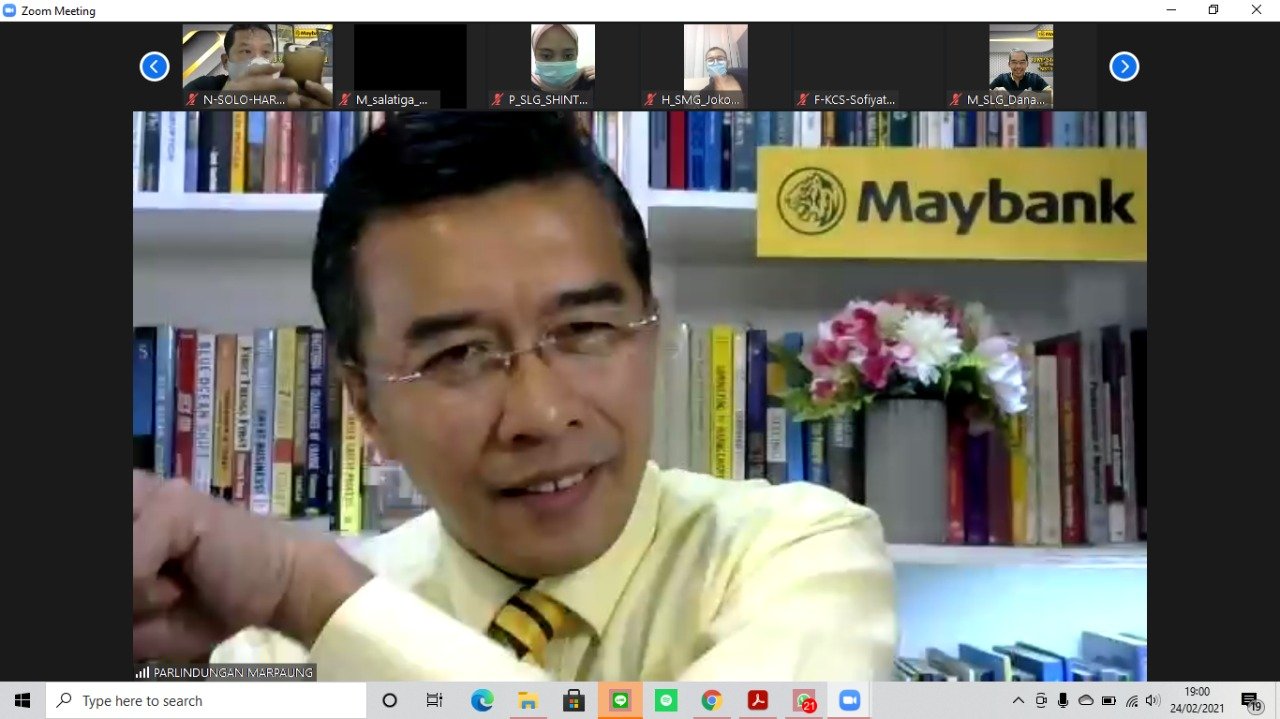Click the taskbar search box

206,700
